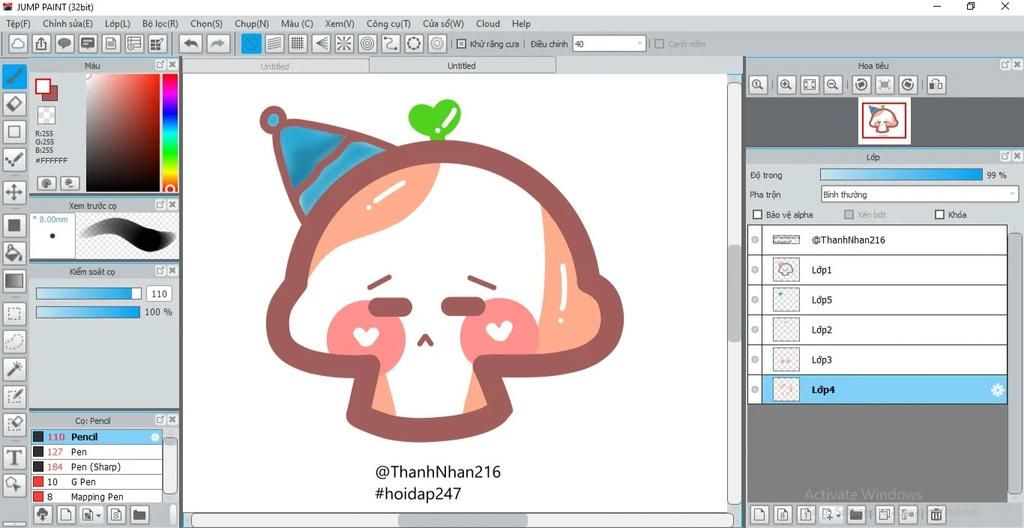The image size is (1024, 528).
Task: Open Pha trộn blend mode dropdown
Action: [x=920, y=194]
